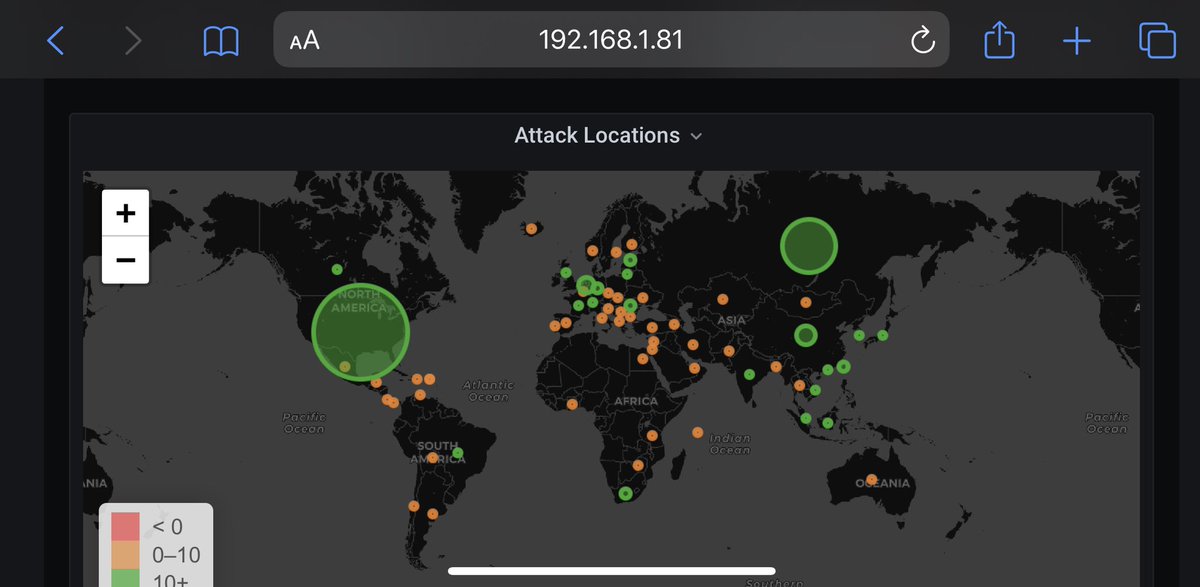Click the green '10+' legend swatch
Screen dimensions: 1200x587
pyautogui.click(x=125, y=578)
